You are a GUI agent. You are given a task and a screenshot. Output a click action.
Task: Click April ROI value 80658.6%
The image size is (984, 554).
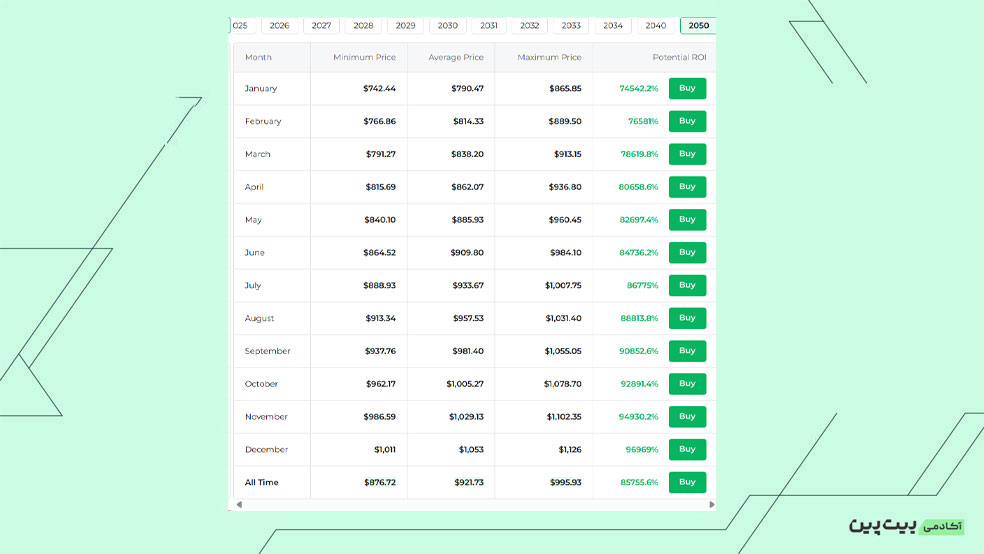[638, 187]
